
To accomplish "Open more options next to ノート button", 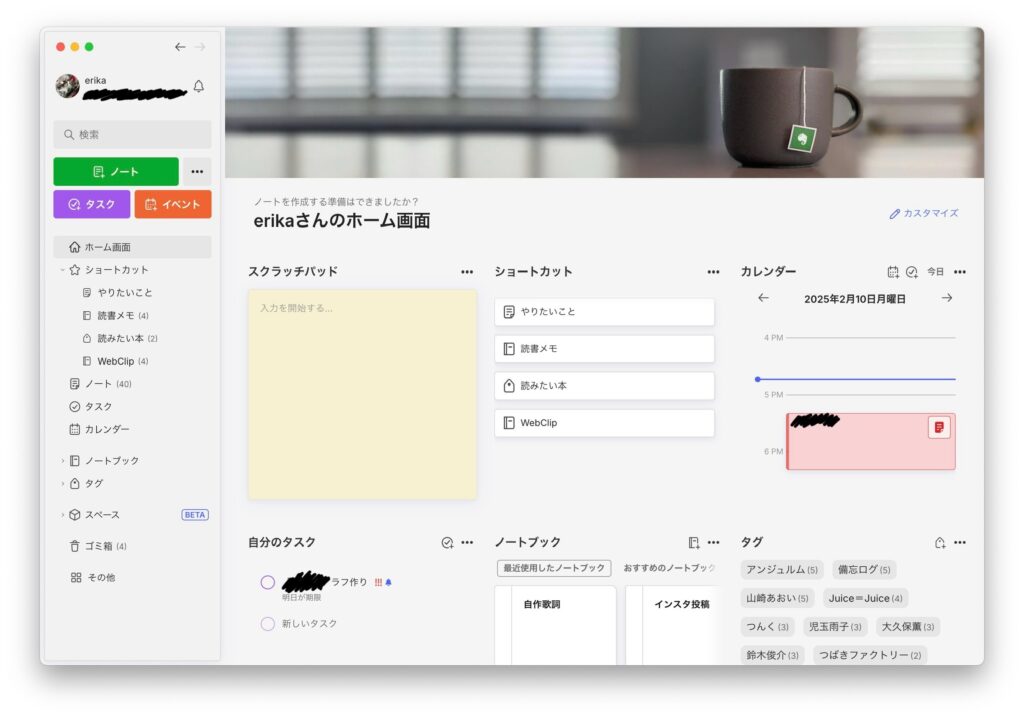I will (x=197, y=172).
